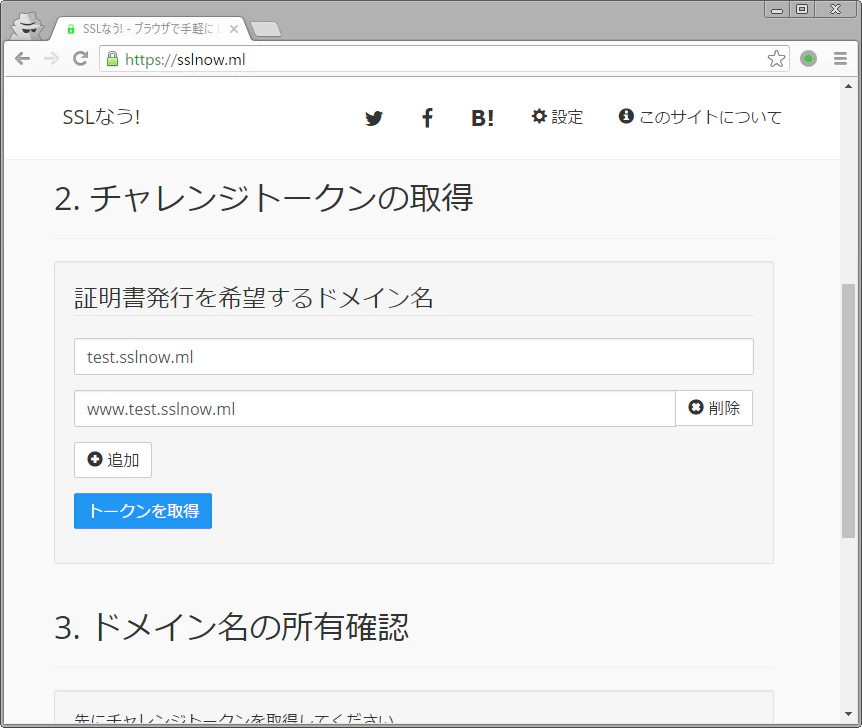Click the www.test.sslnow.ml domain field
The image size is (862, 728).
(374, 409)
